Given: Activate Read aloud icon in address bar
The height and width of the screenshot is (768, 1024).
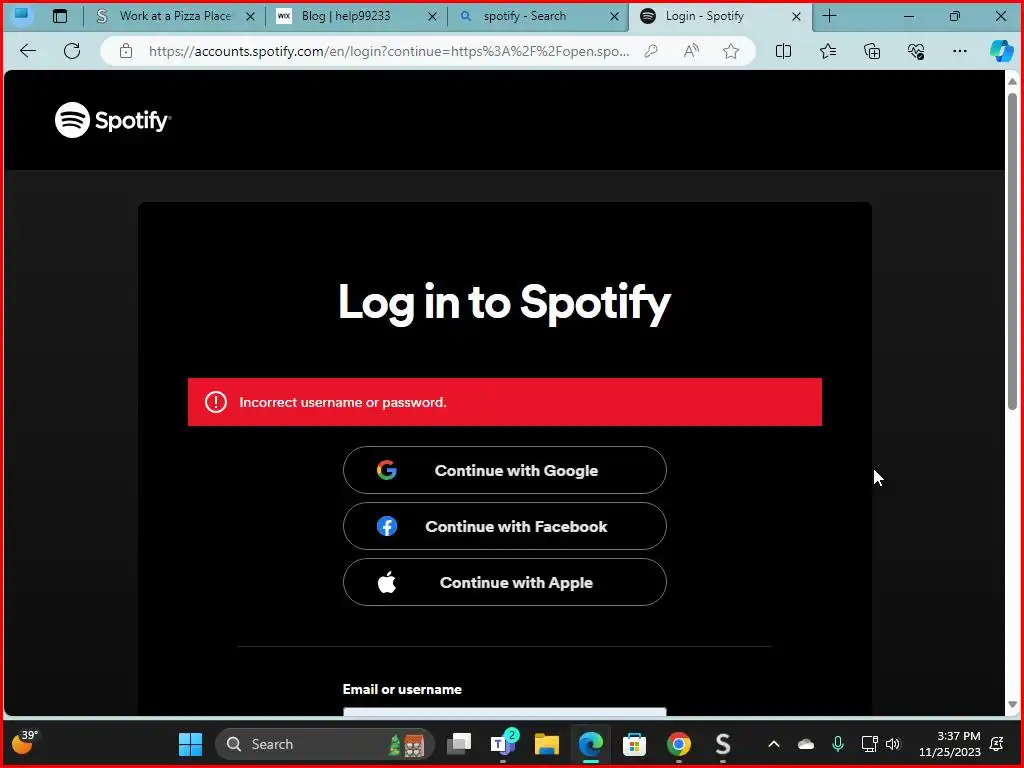Looking at the screenshot, I should click(x=691, y=51).
